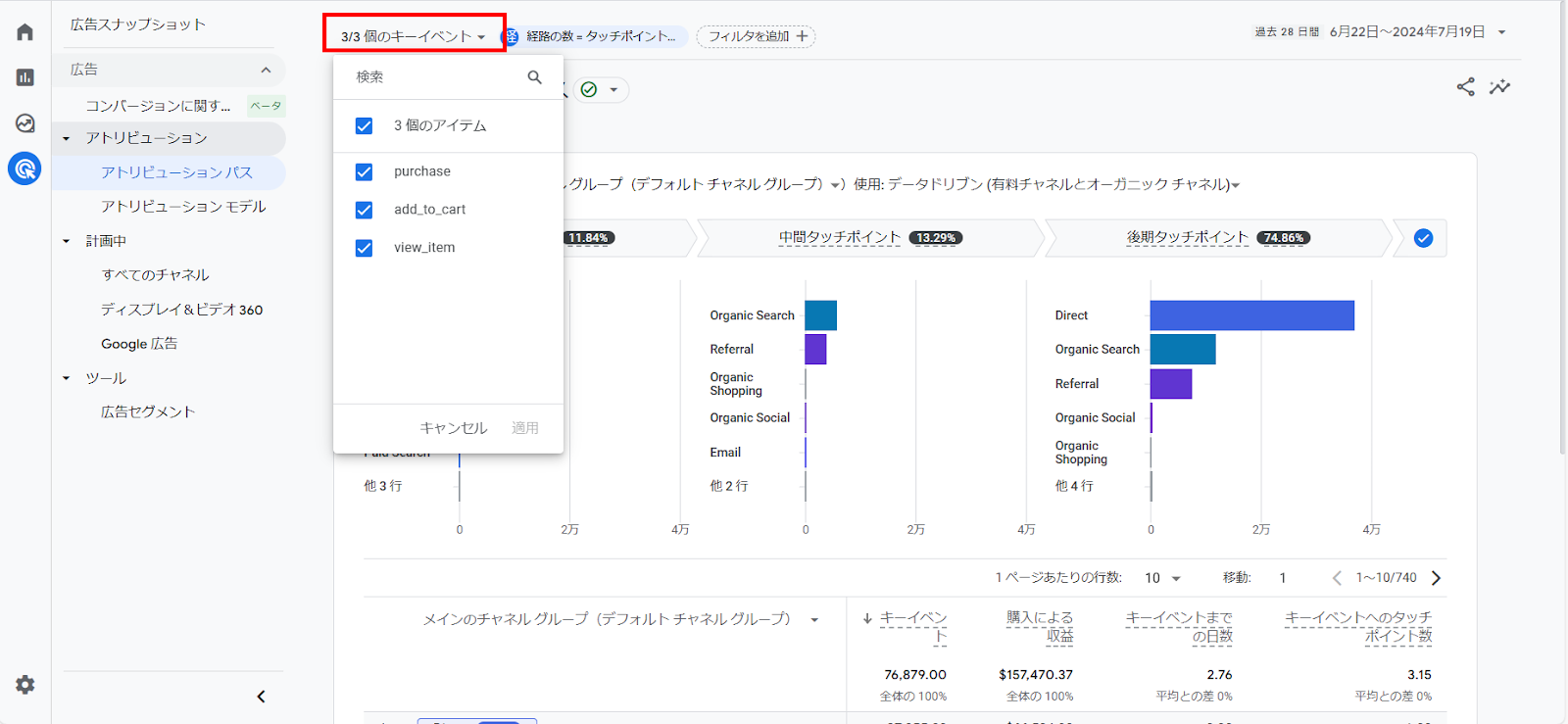Go to previous page of table rows
This screenshot has width=1568, height=724.
pyautogui.click(x=1337, y=578)
